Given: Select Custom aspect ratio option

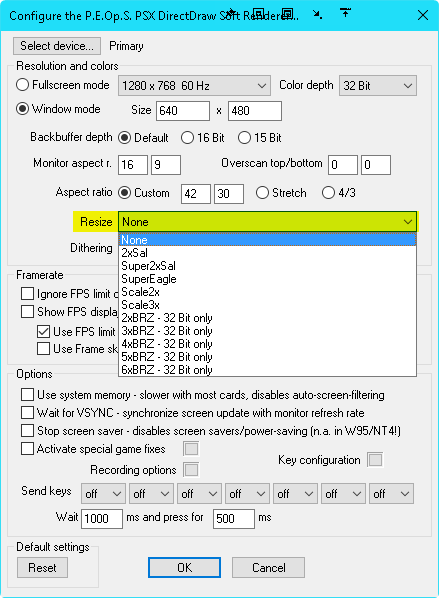Looking at the screenshot, I should 124,193.
